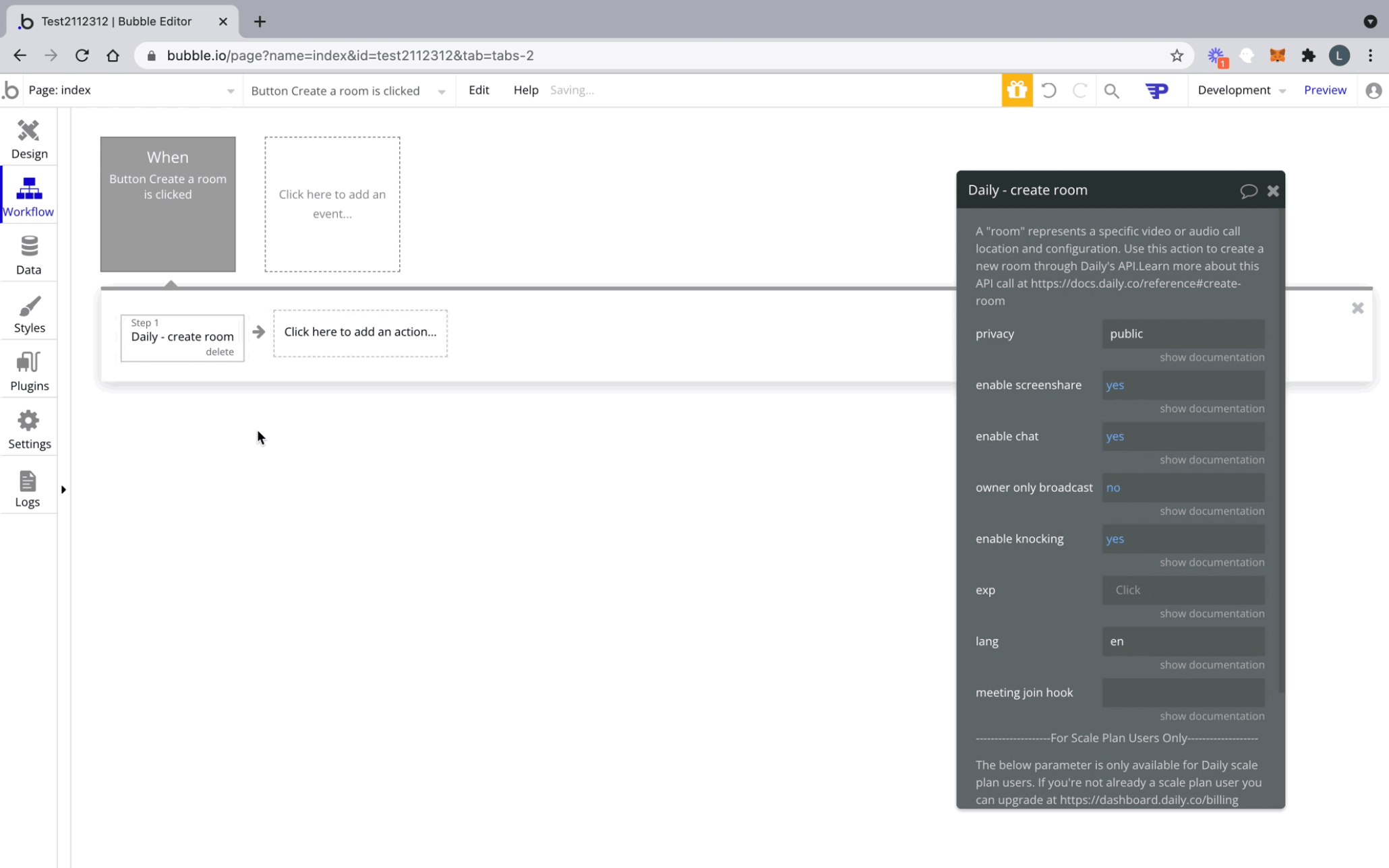Open the Plugins section
Image resolution: width=1389 pixels, height=868 pixels.
click(28, 369)
